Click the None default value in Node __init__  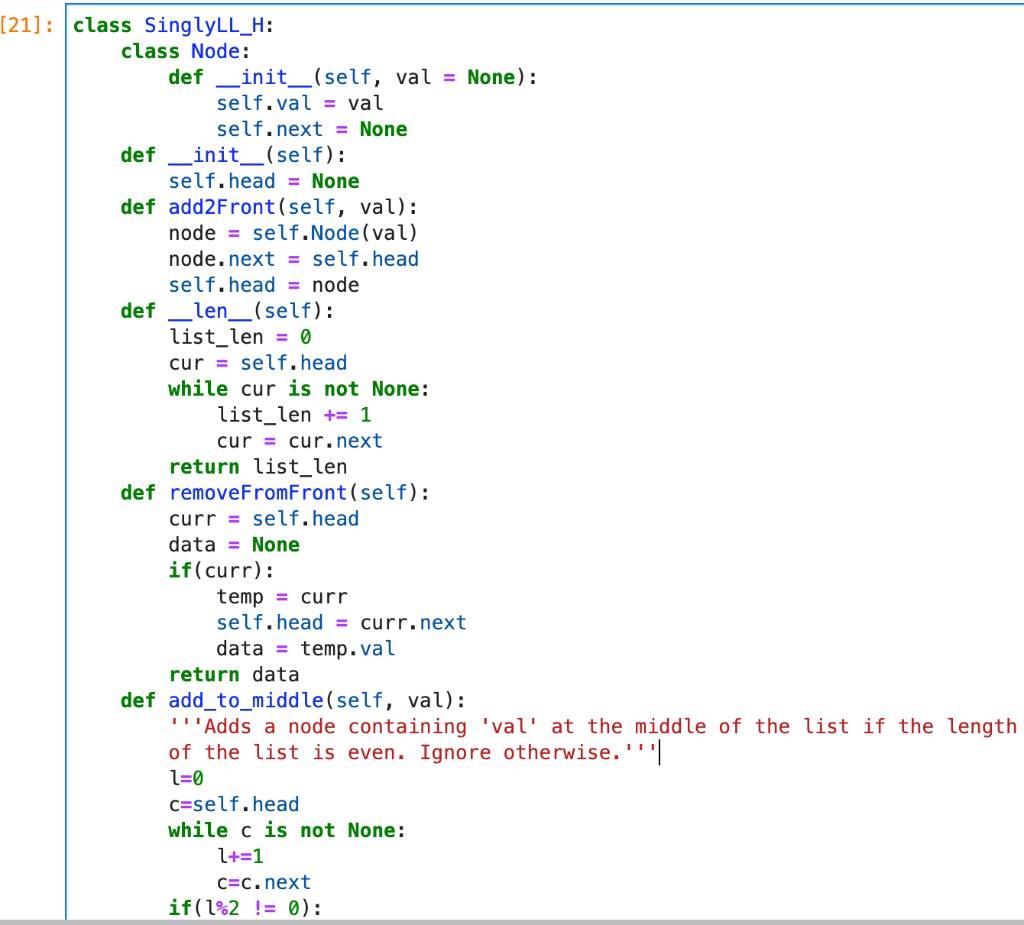(x=491, y=77)
